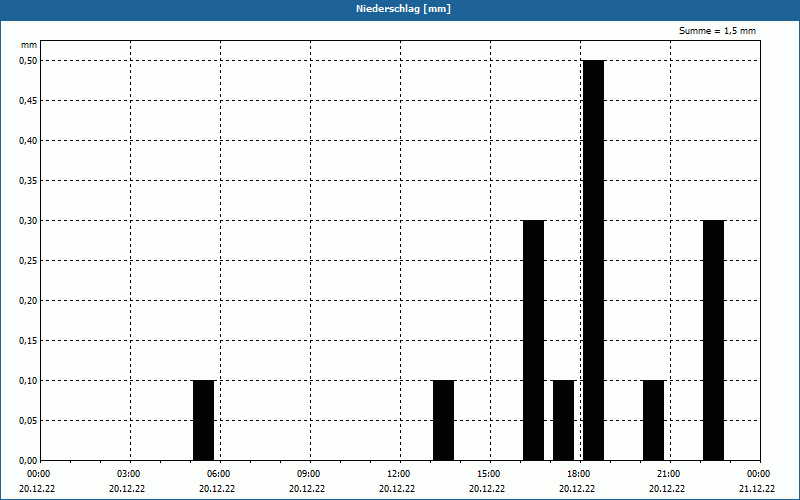Screen dimensions: 800x500
Task: Click the 03:00 time label
Action: (129, 474)
